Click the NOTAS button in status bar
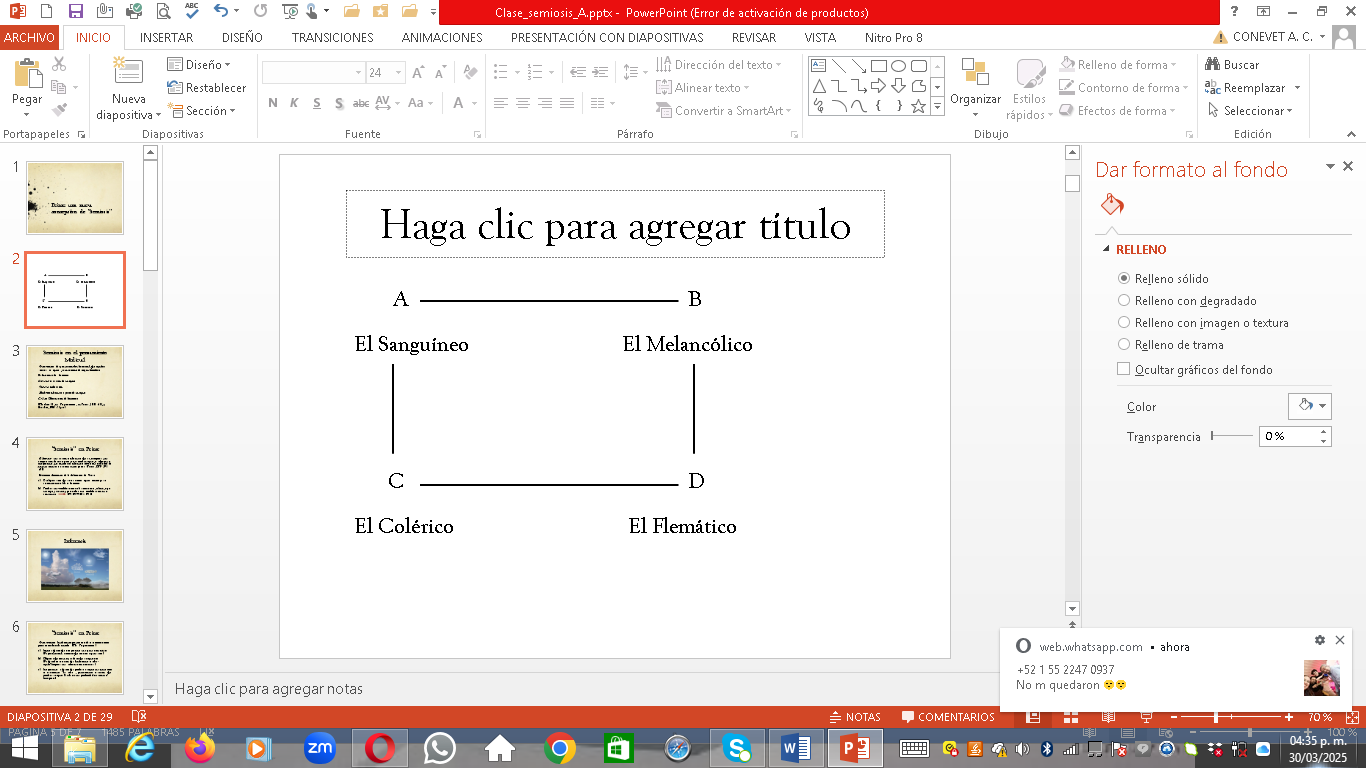This screenshot has height=768, width=1366. (855, 717)
